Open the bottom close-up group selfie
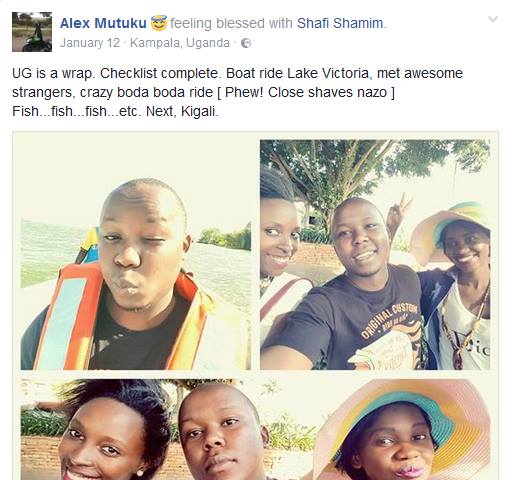The width and height of the screenshot is (507, 480). pos(255,429)
